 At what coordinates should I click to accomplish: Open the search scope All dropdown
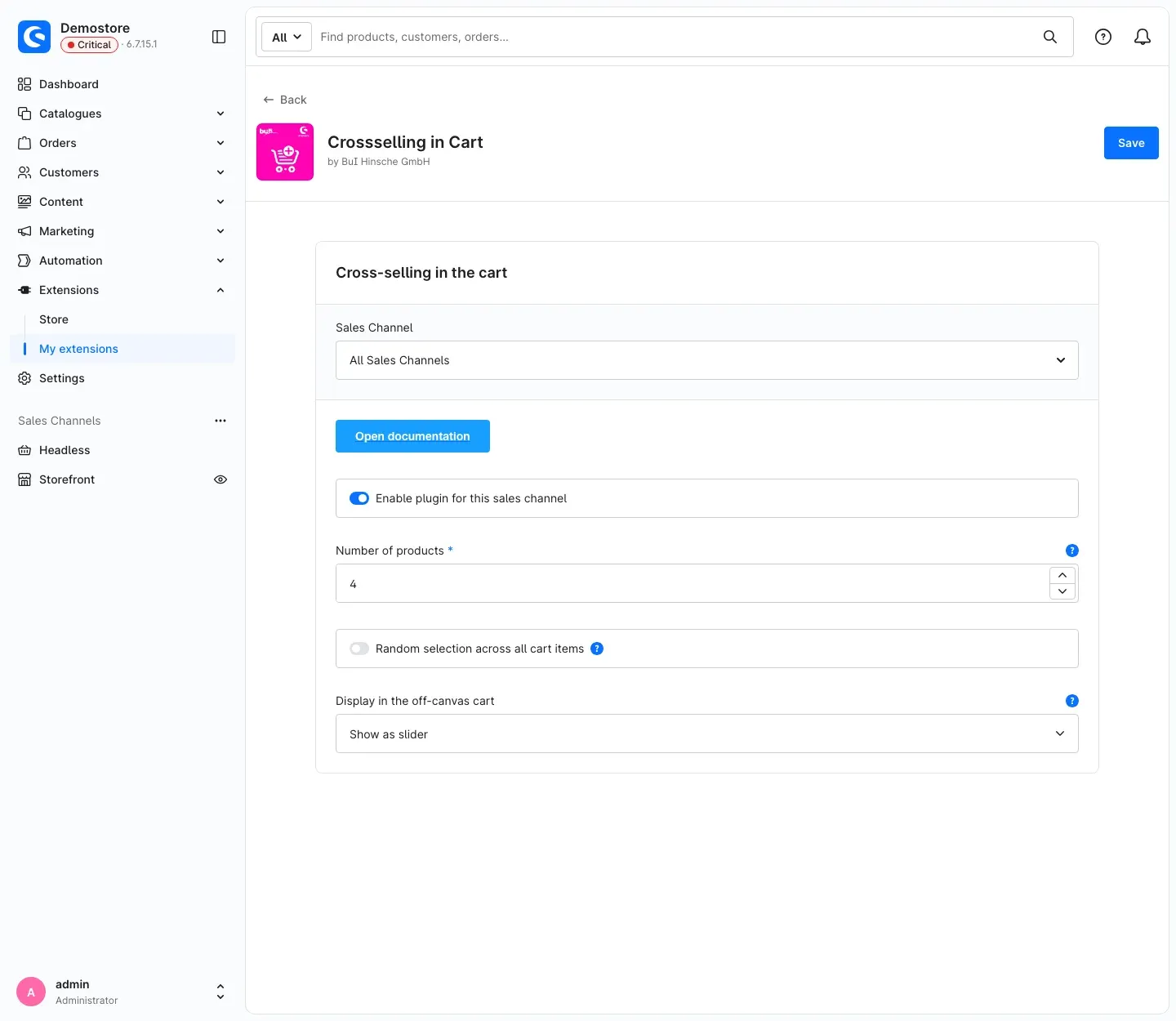287,37
